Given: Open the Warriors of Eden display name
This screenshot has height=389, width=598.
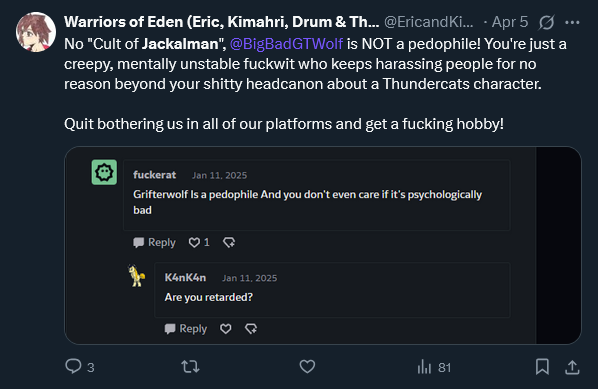Looking at the screenshot, I should point(222,22).
